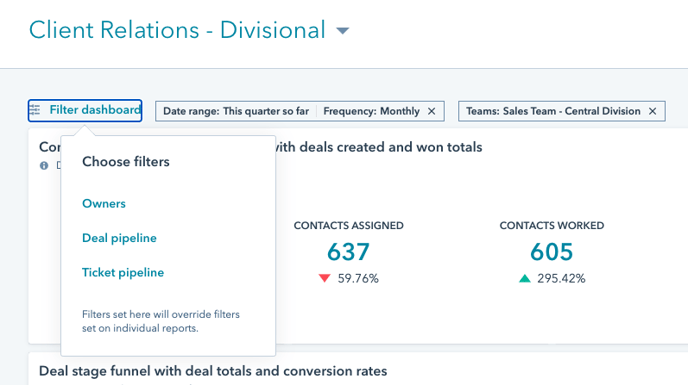Click the Filter dashboard button
688x385 pixels.
coord(85,110)
